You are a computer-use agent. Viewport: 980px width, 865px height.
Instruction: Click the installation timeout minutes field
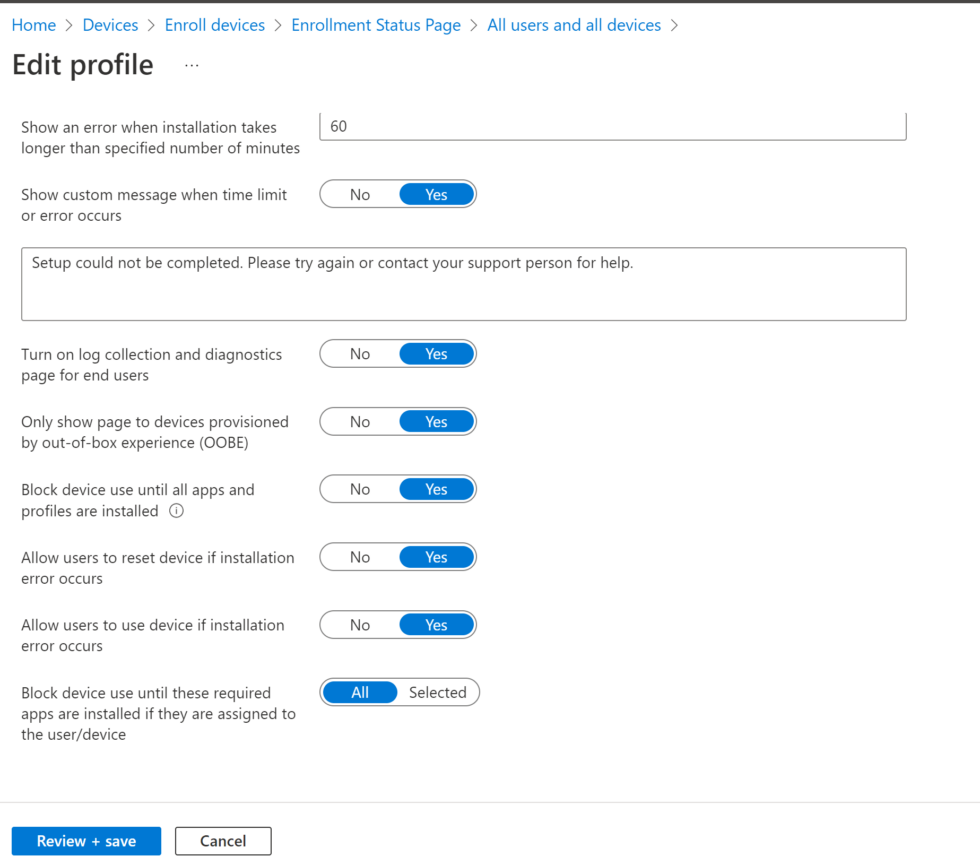[x=612, y=126]
